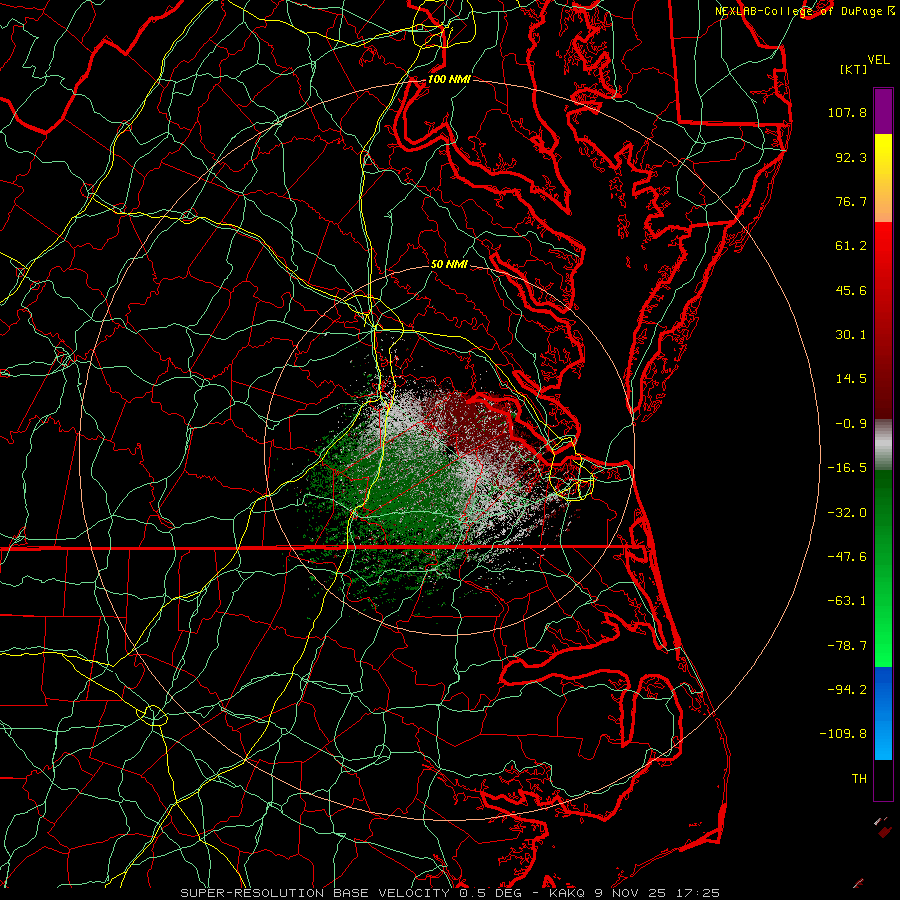
Task: Click the 50 NMI range ring label
Action: pos(449,264)
